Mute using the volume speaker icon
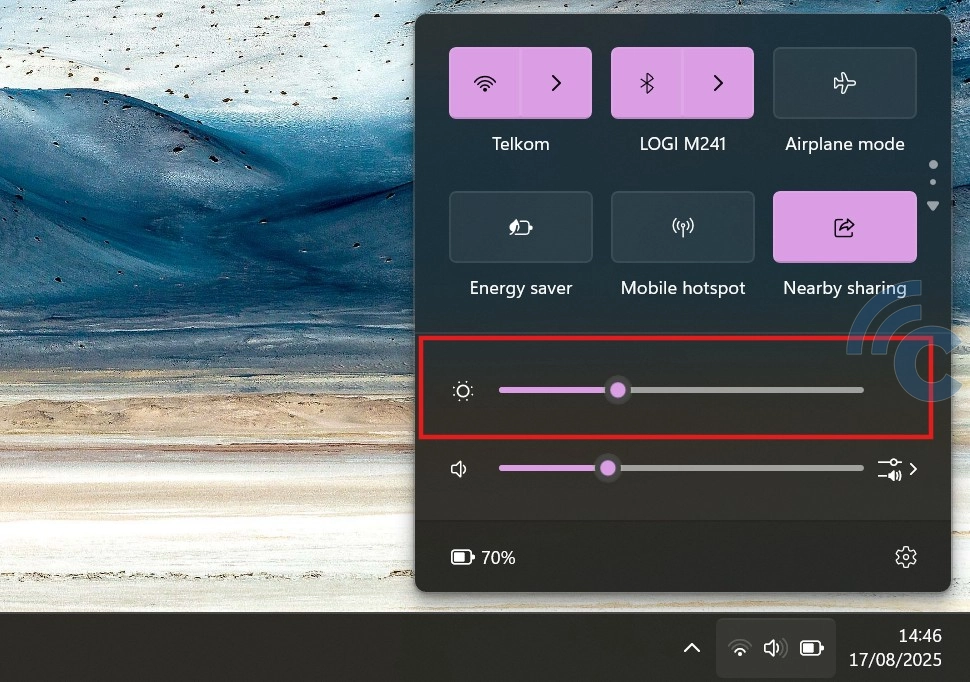 [x=460, y=469]
